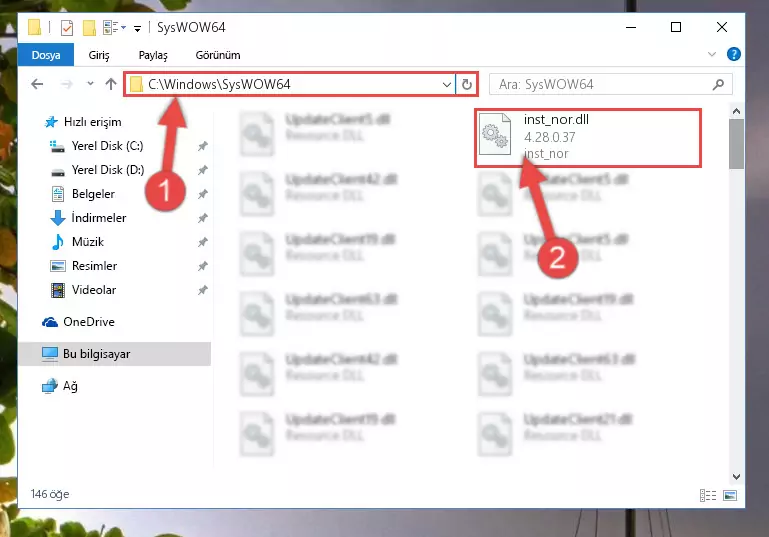Expand the address bar history dropdown

pyautogui.click(x=446, y=84)
